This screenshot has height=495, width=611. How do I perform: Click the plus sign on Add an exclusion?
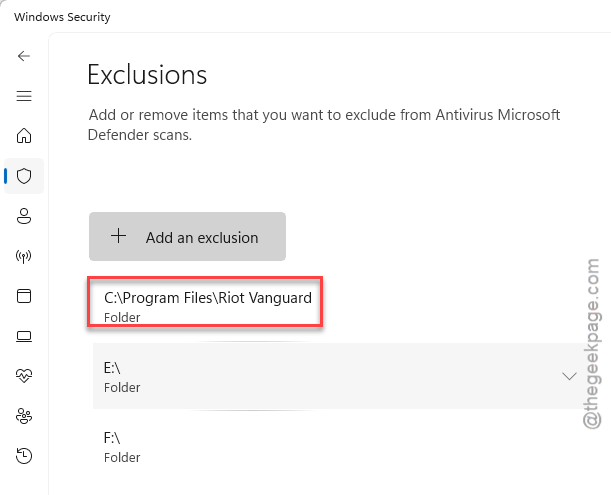(x=118, y=236)
